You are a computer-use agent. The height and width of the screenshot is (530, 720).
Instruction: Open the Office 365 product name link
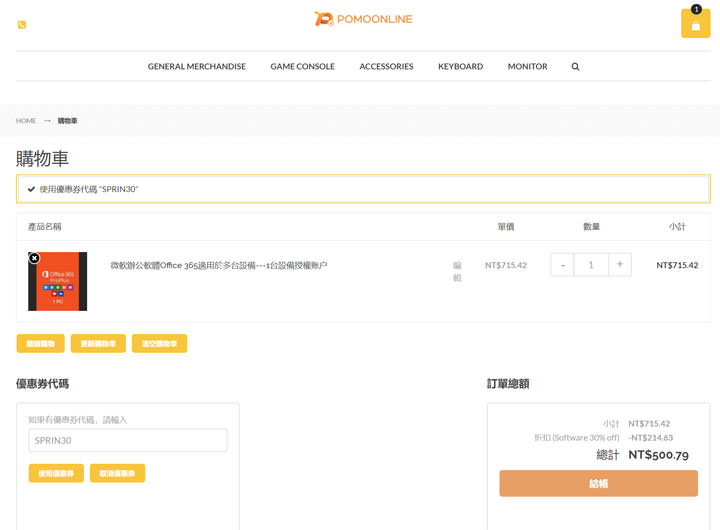pyautogui.click(x=219, y=265)
